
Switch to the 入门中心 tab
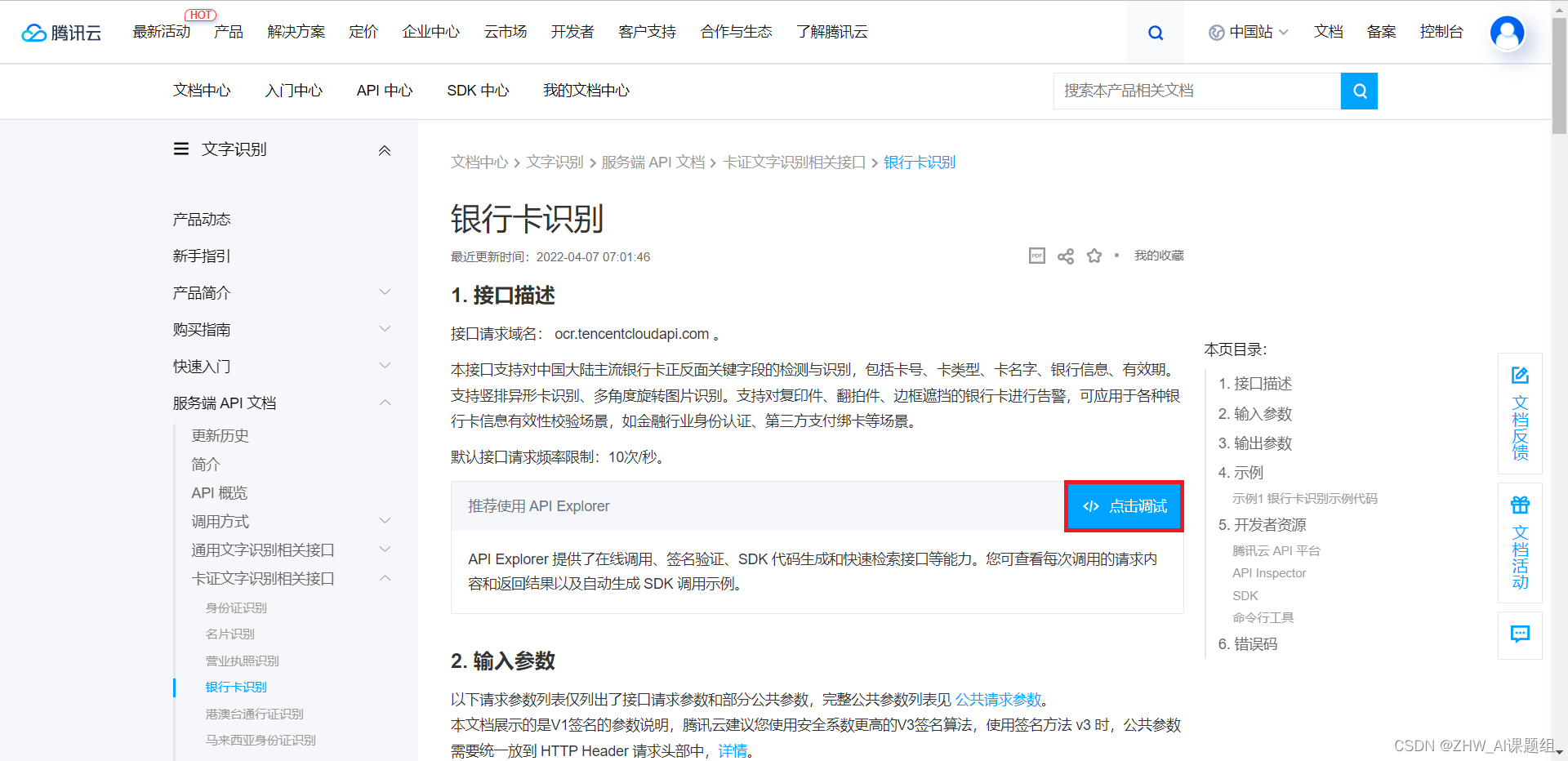[x=294, y=91]
